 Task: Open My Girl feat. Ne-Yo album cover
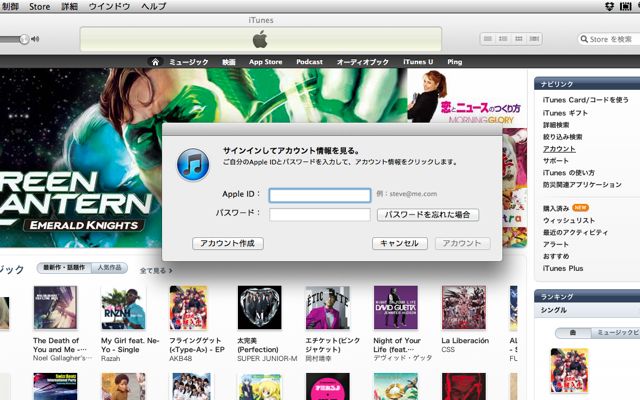[x=123, y=307]
